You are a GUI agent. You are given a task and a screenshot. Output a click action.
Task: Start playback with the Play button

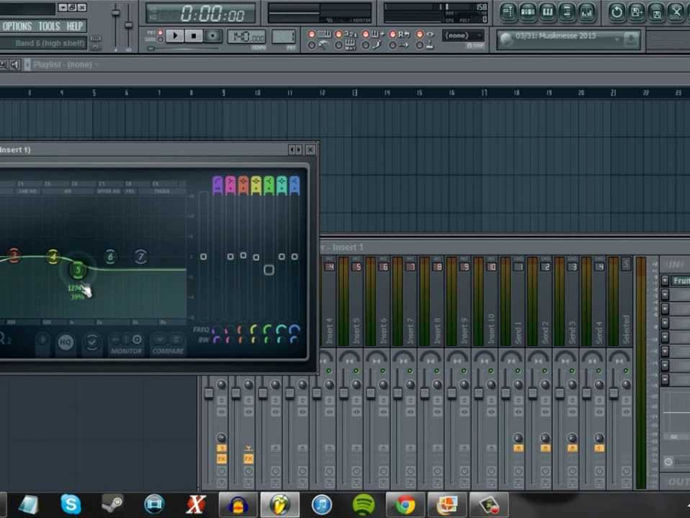tap(175, 36)
